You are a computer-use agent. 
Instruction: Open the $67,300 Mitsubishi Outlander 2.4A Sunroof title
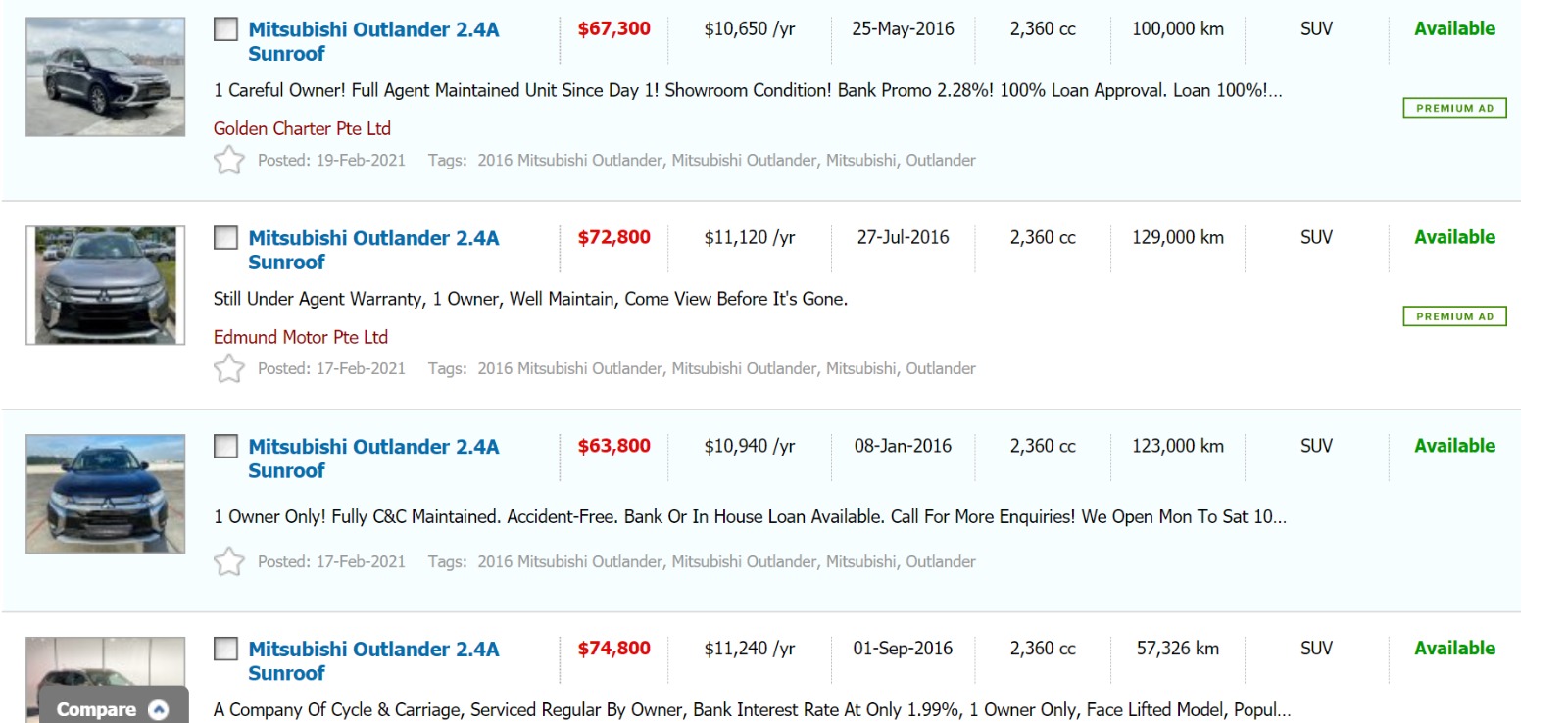(372, 41)
